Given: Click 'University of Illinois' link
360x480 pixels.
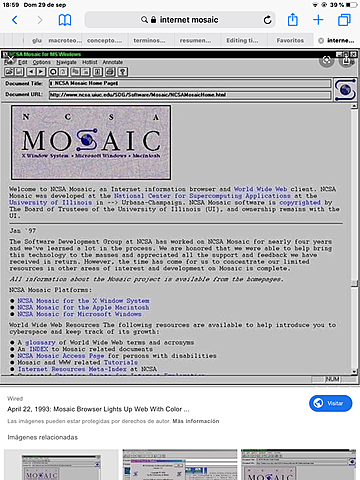Looking at the screenshot, I should pyautogui.click(x=50, y=202).
